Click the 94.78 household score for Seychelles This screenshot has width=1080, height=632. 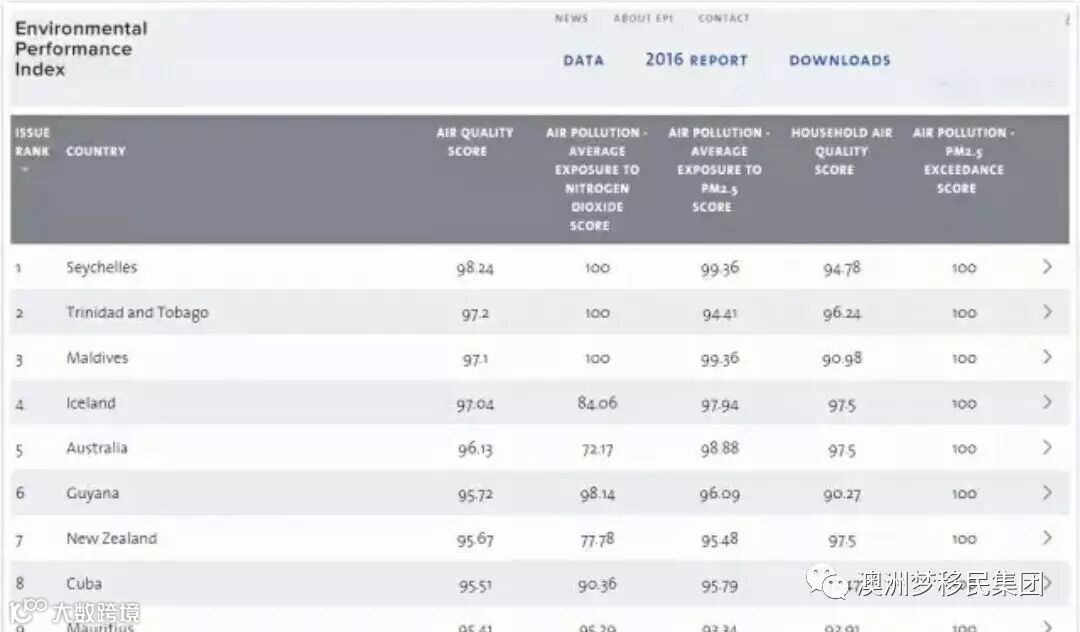point(842,268)
